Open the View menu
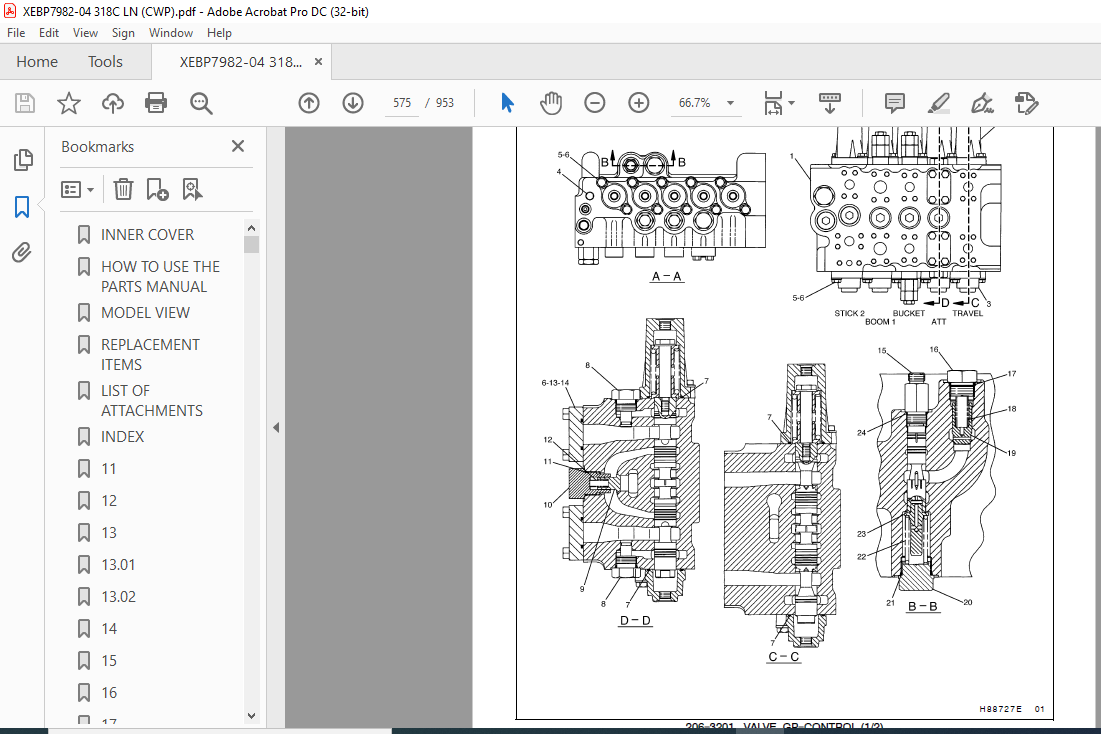 pyautogui.click(x=85, y=33)
